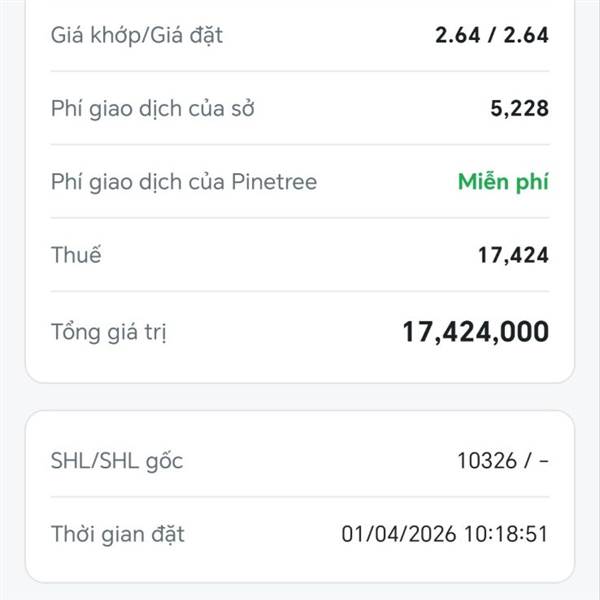Tap the 'Giá khớp/Giá đặt' label
This screenshot has width=600, height=600.
point(137,36)
